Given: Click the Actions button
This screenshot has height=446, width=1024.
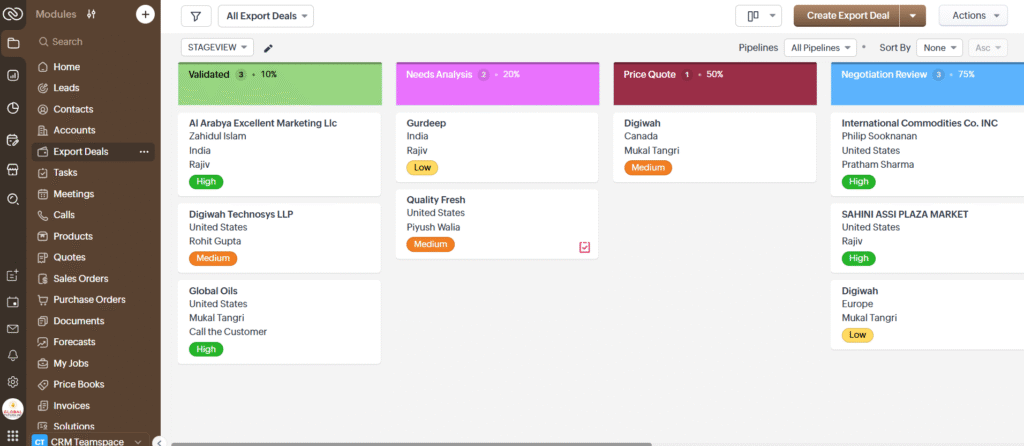Looking at the screenshot, I should coord(972,16).
